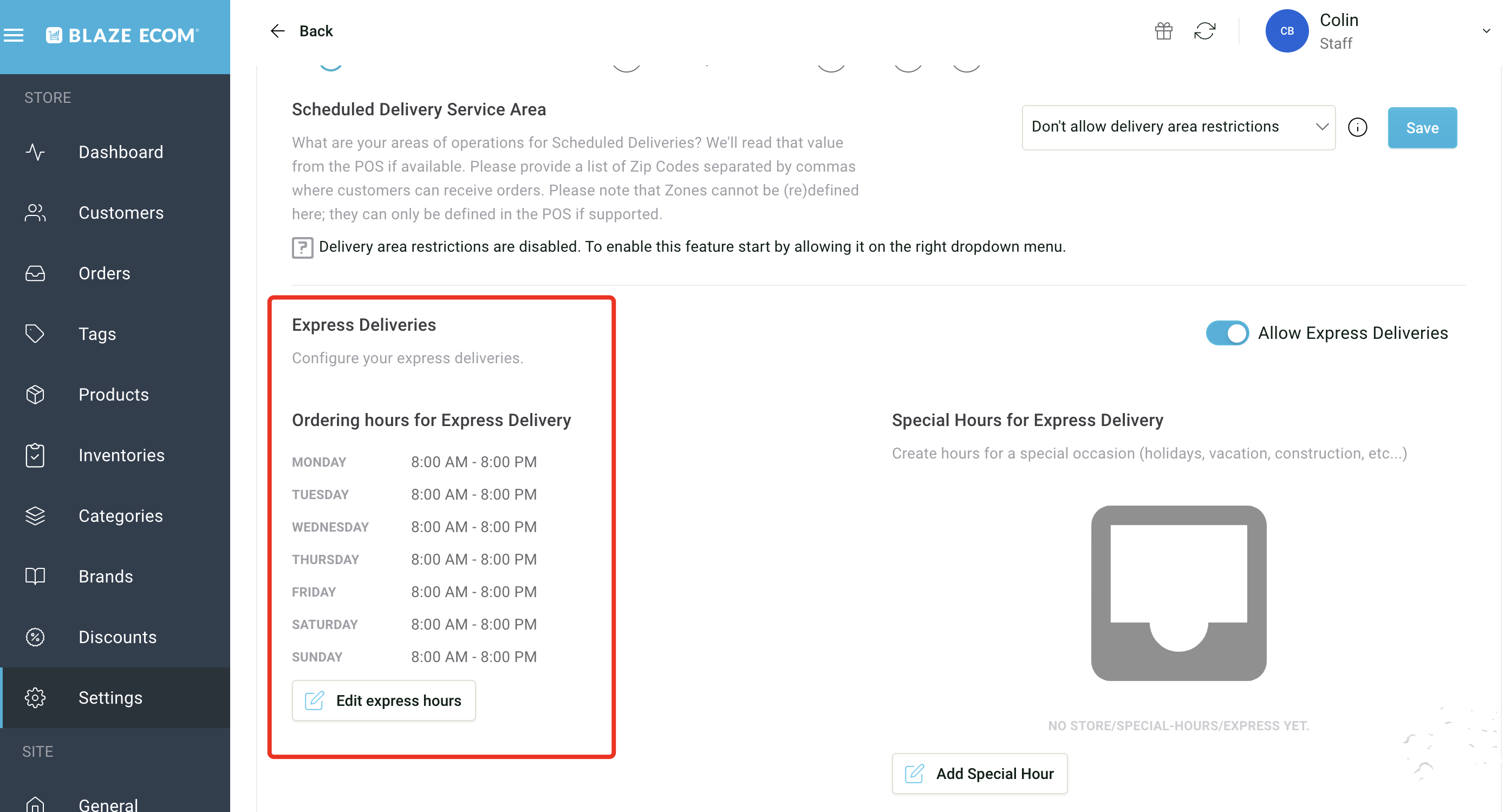Image resolution: width=1511 pixels, height=812 pixels.
Task: Click the Inventories clipboard icon
Action: 35,456
